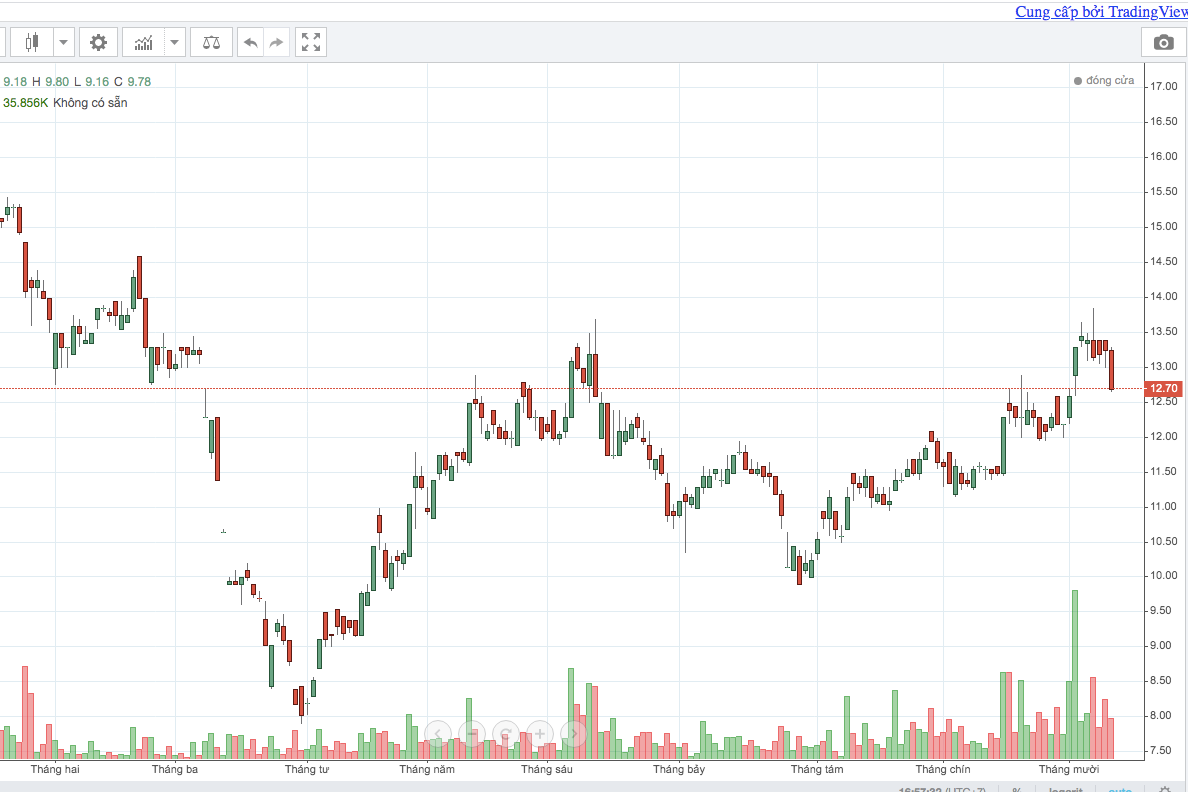Zoom in using the plus navigation button
1188x792 pixels.
[x=540, y=734]
